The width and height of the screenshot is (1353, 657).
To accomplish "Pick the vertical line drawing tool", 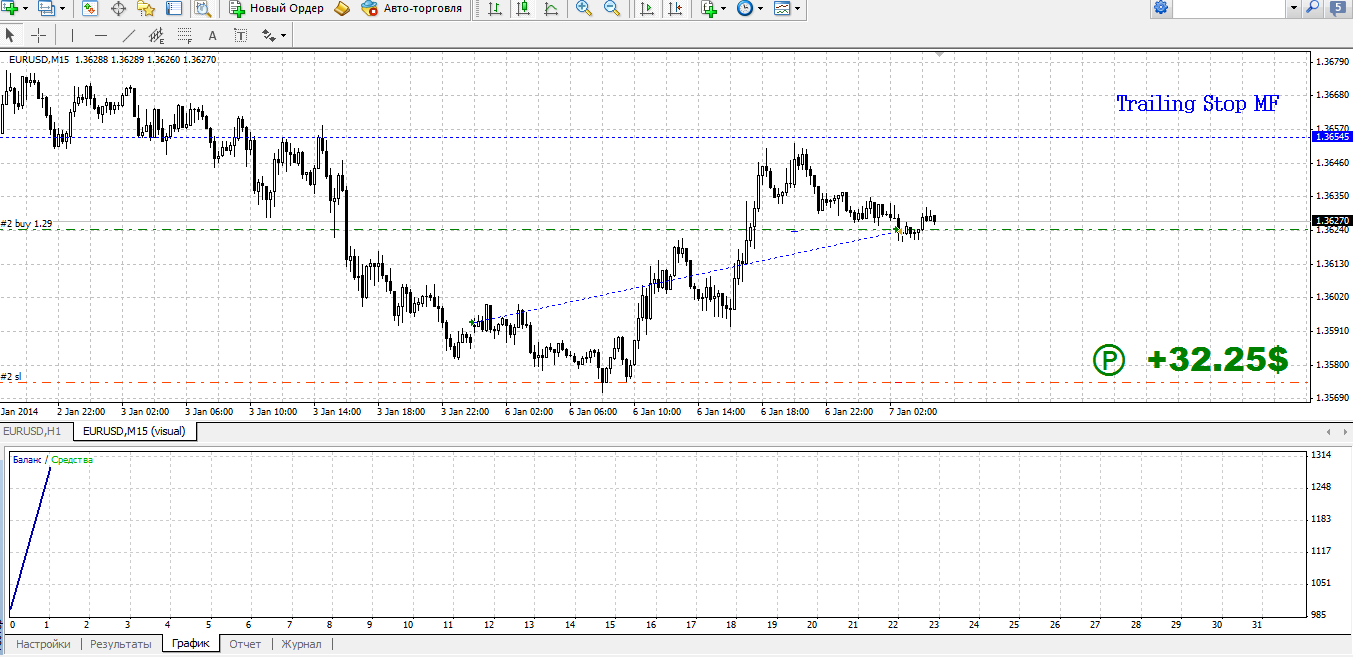I will click(73, 36).
